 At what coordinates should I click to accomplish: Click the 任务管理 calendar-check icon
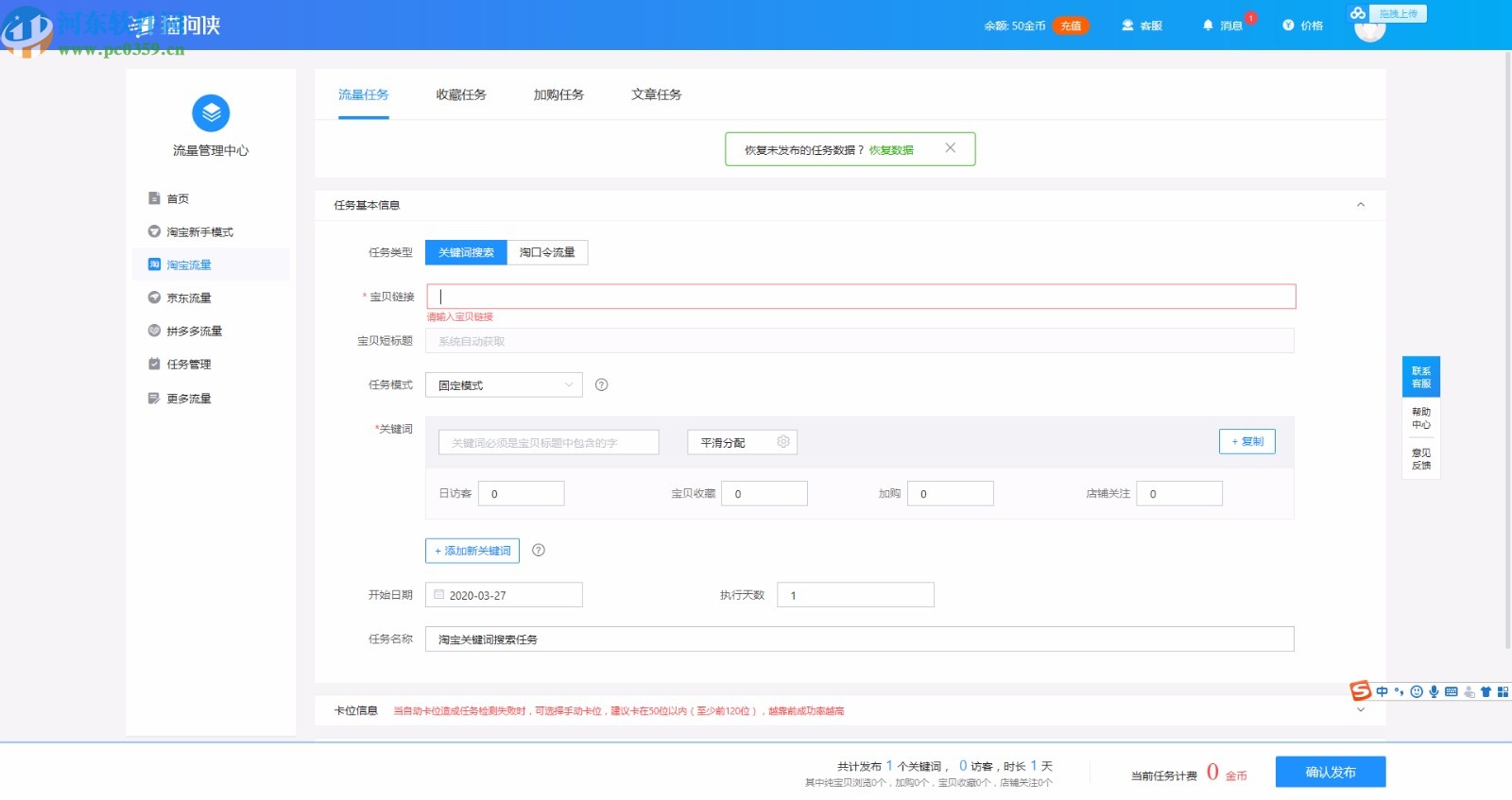(x=154, y=364)
